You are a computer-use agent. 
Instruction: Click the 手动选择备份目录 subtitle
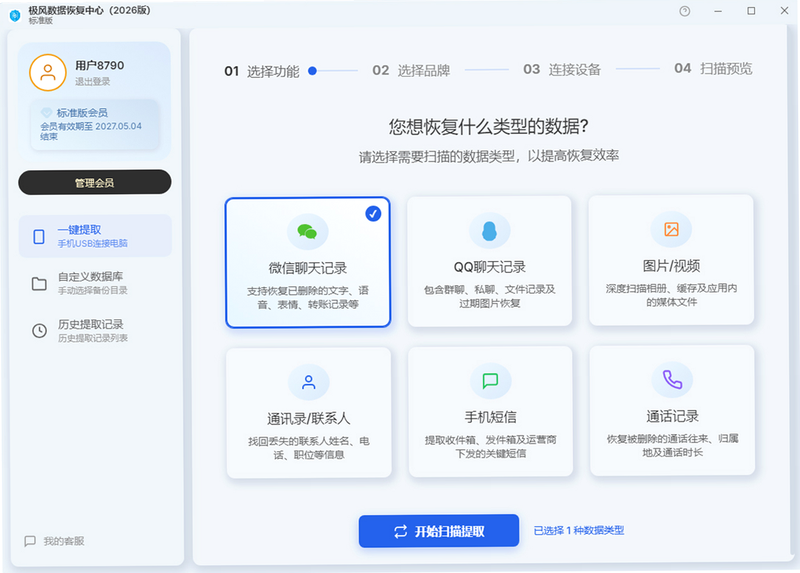[92, 290]
